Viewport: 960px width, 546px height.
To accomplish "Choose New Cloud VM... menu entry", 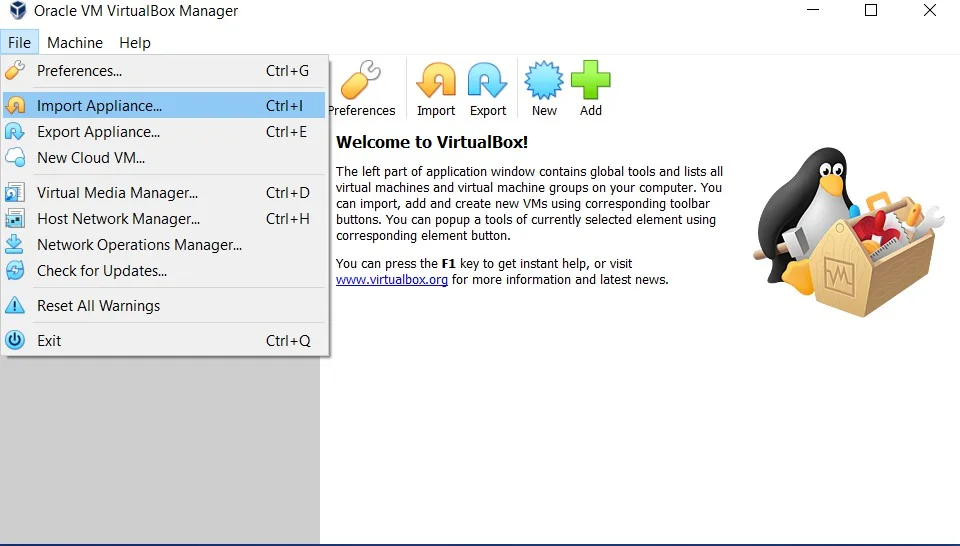I will pos(164,158).
